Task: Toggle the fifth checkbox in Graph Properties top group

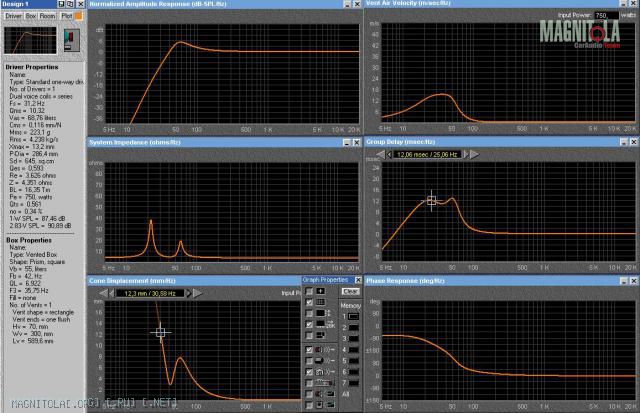Action: [x=309, y=335]
